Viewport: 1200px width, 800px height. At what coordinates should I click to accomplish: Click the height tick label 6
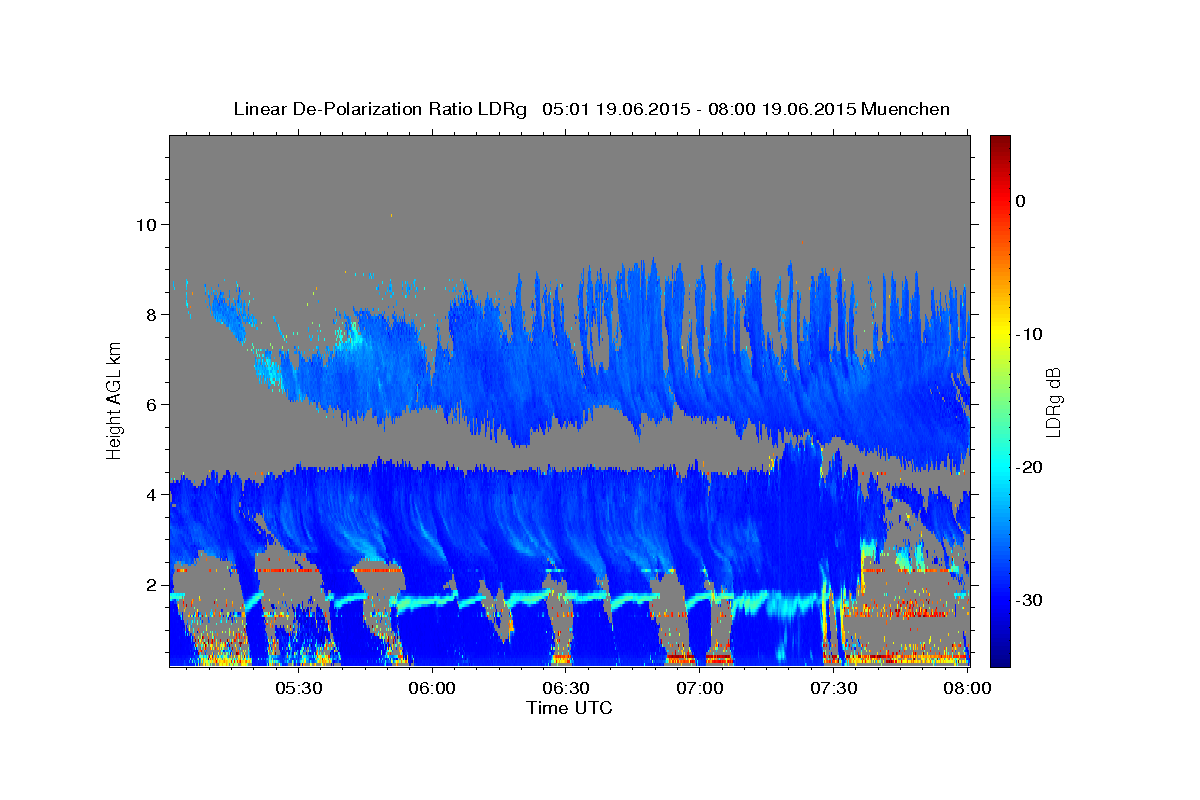click(153, 404)
